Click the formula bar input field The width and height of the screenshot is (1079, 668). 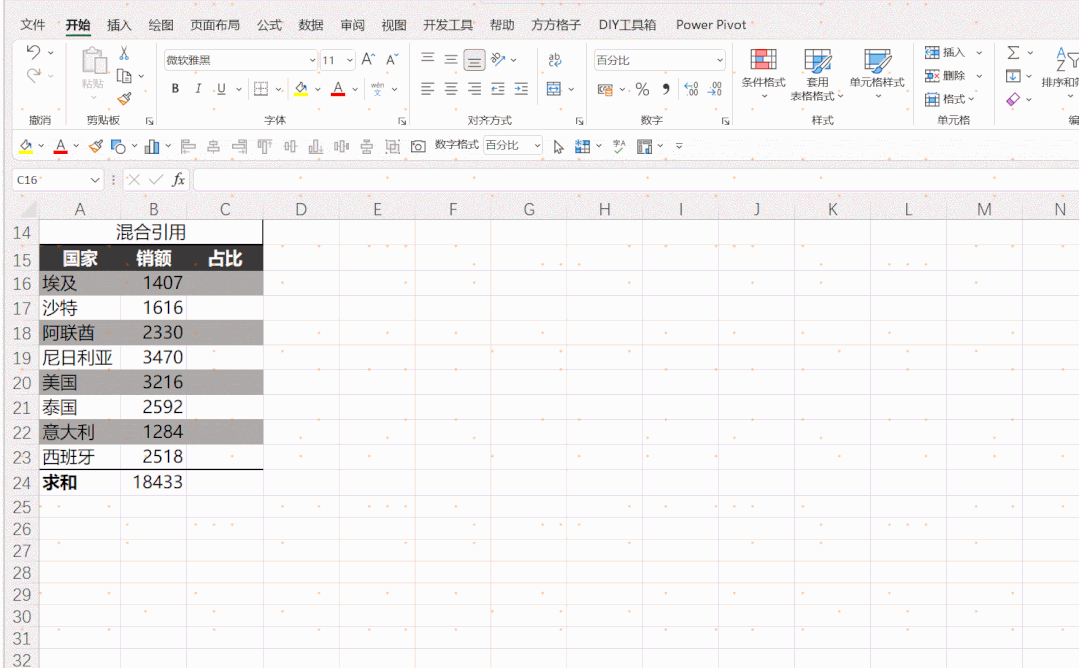(636, 180)
